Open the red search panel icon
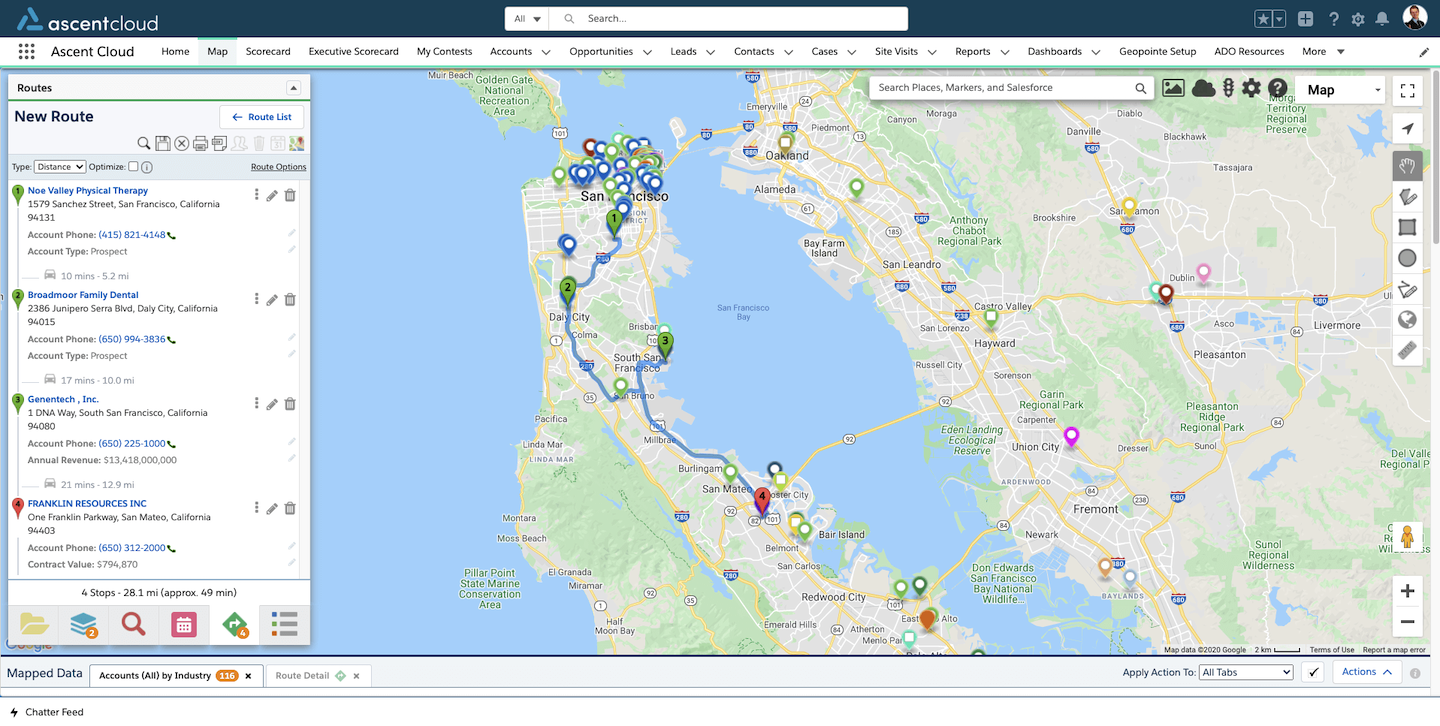 [133, 625]
